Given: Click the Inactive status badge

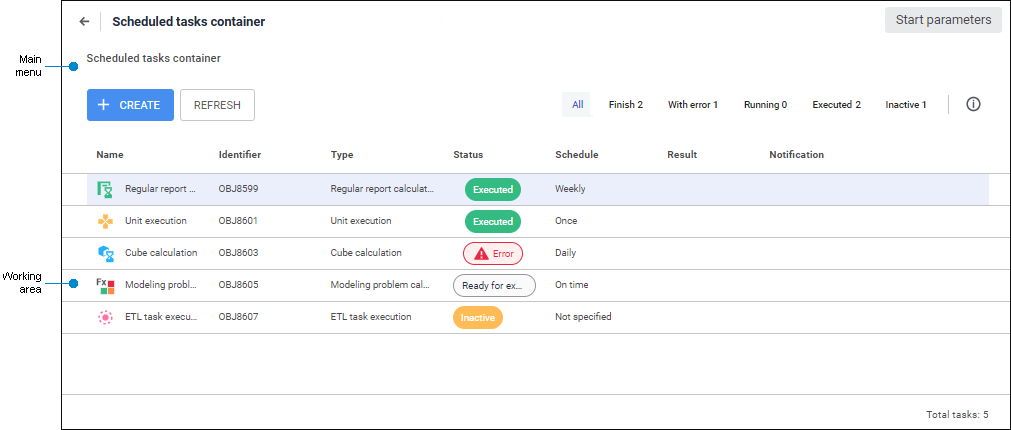Looking at the screenshot, I should (477, 317).
